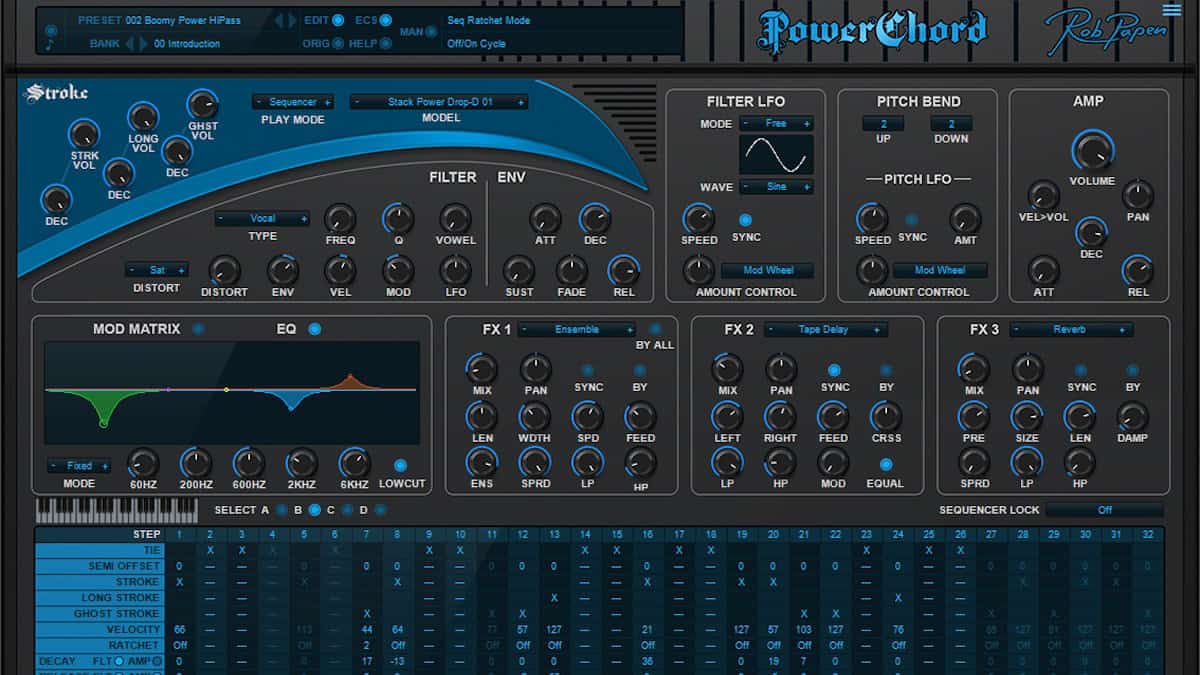Open the hamburger menu in top-right corner
1200x675 pixels.
point(1171,10)
